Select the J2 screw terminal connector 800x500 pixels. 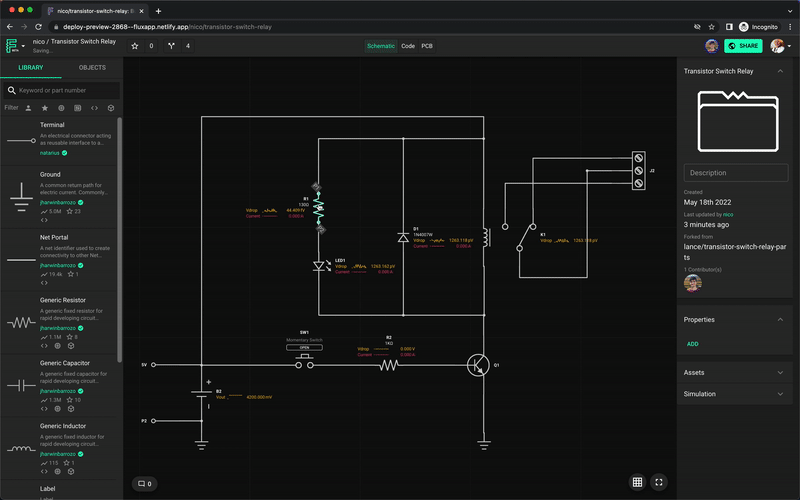coord(638,171)
